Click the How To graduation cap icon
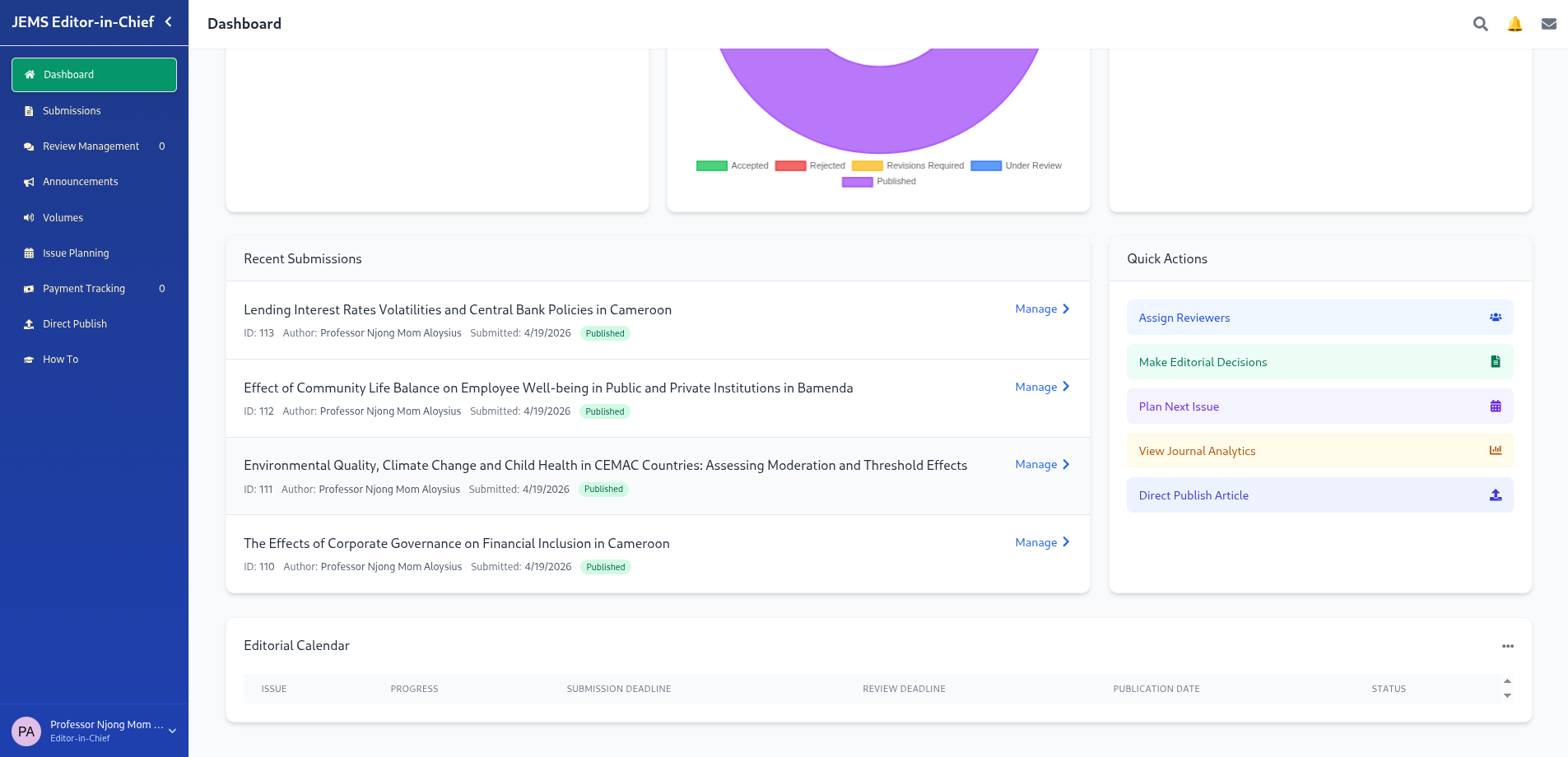The height and width of the screenshot is (757, 1568). pyautogui.click(x=29, y=360)
